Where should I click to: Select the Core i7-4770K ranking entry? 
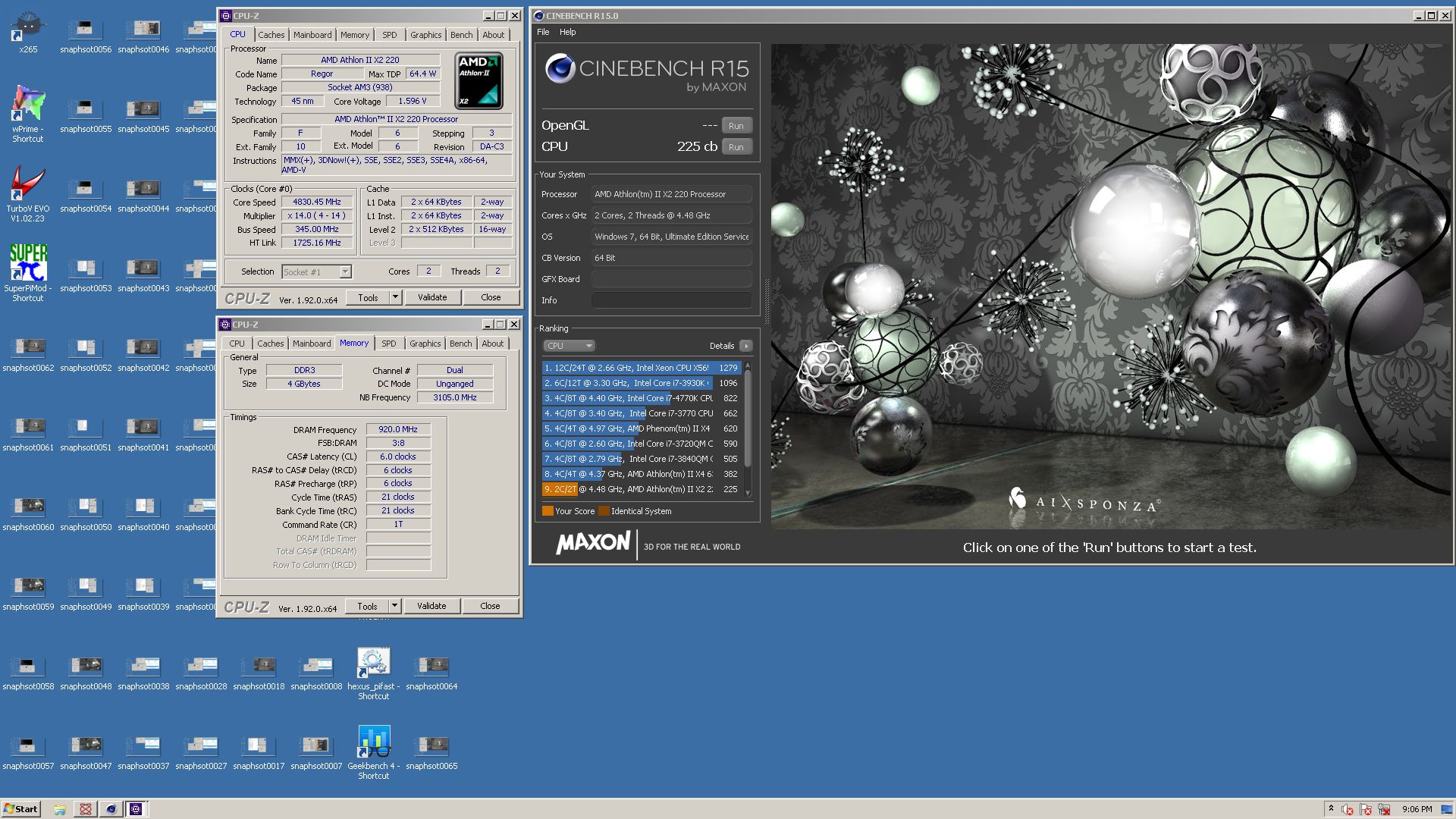(x=641, y=398)
